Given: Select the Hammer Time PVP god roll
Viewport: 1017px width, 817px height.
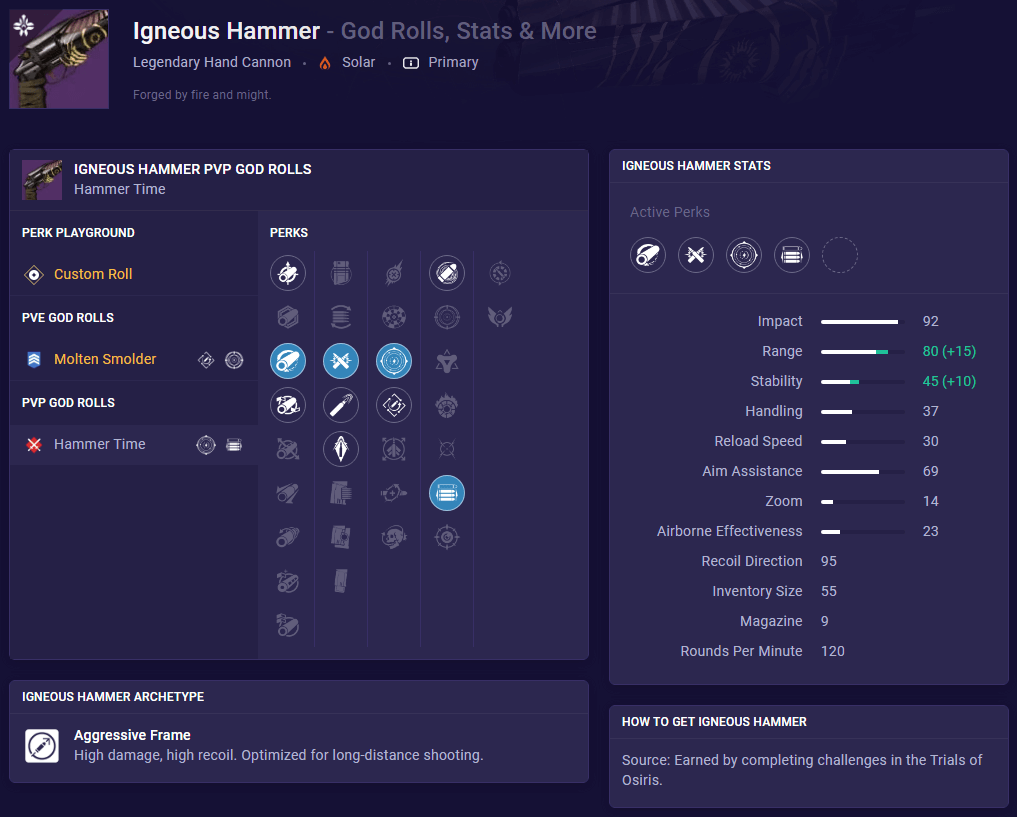Looking at the screenshot, I should pyautogui.click(x=99, y=445).
